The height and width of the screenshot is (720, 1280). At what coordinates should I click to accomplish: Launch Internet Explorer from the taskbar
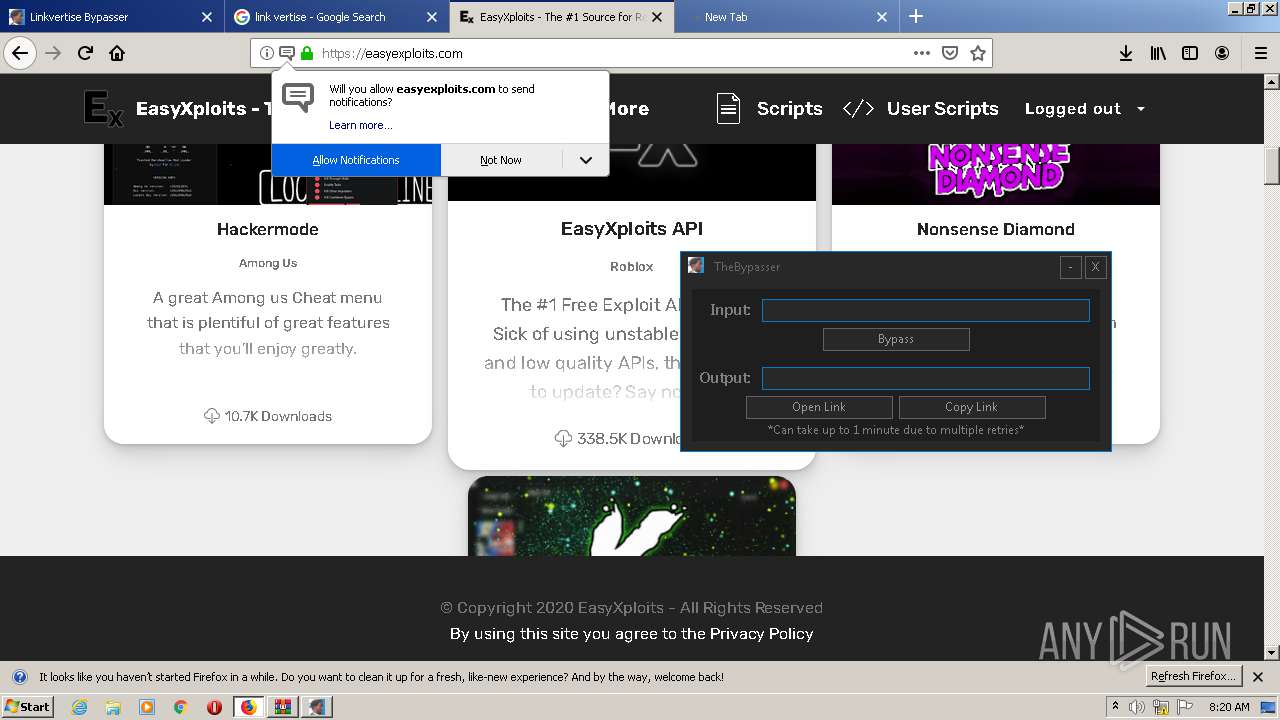(x=80, y=707)
